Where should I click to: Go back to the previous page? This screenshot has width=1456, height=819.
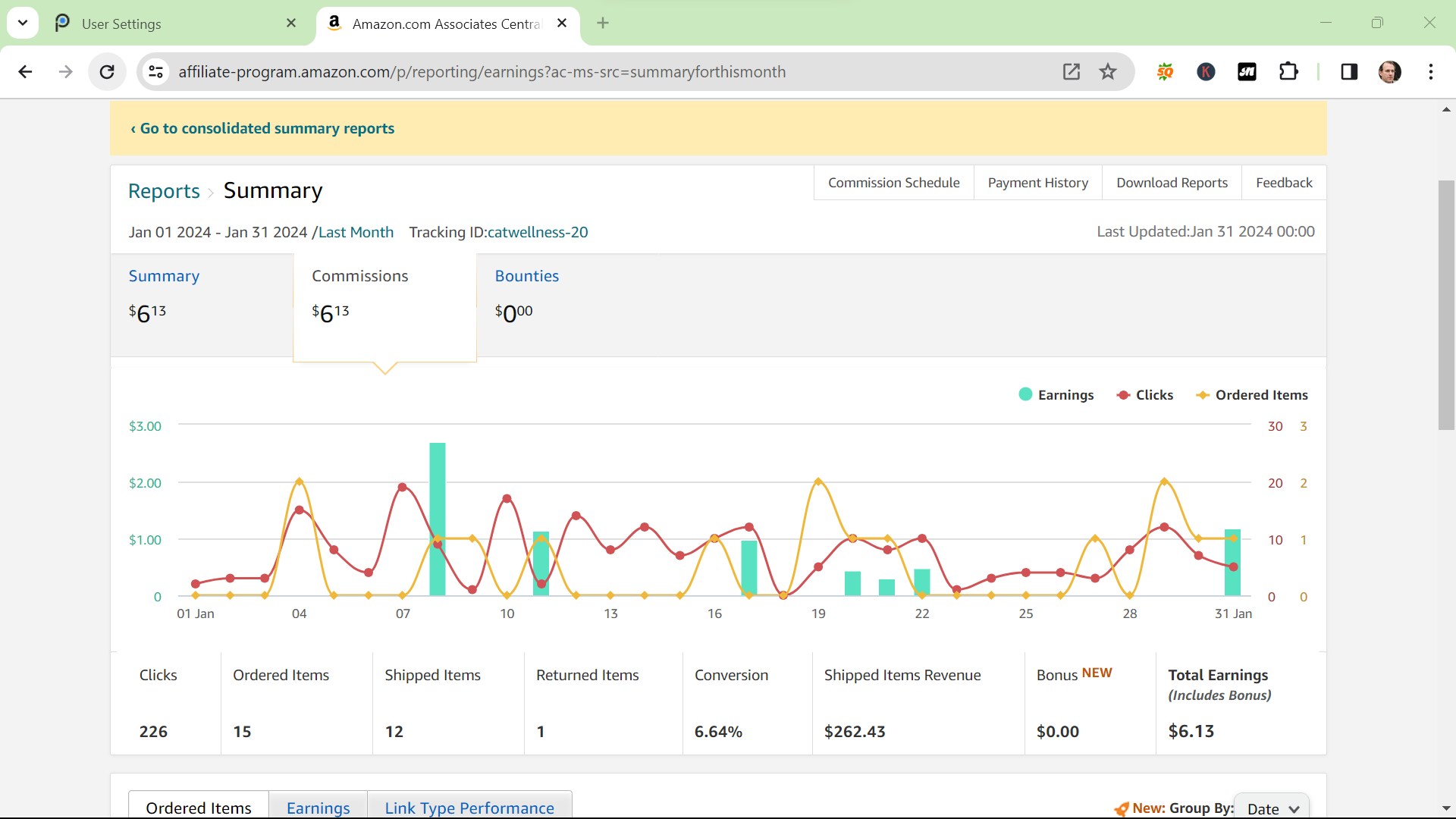coord(25,72)
